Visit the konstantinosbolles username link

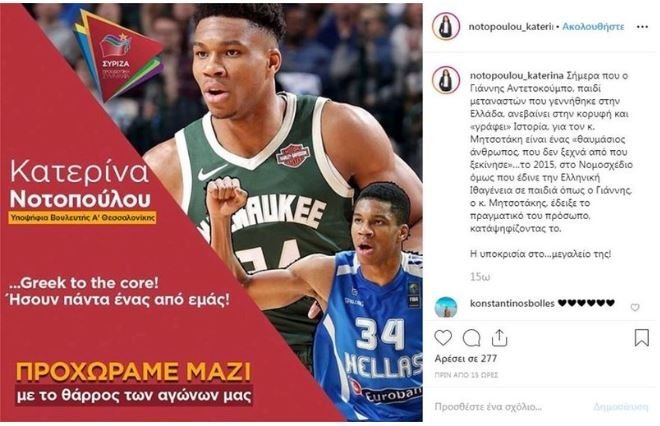coord(512,303)
